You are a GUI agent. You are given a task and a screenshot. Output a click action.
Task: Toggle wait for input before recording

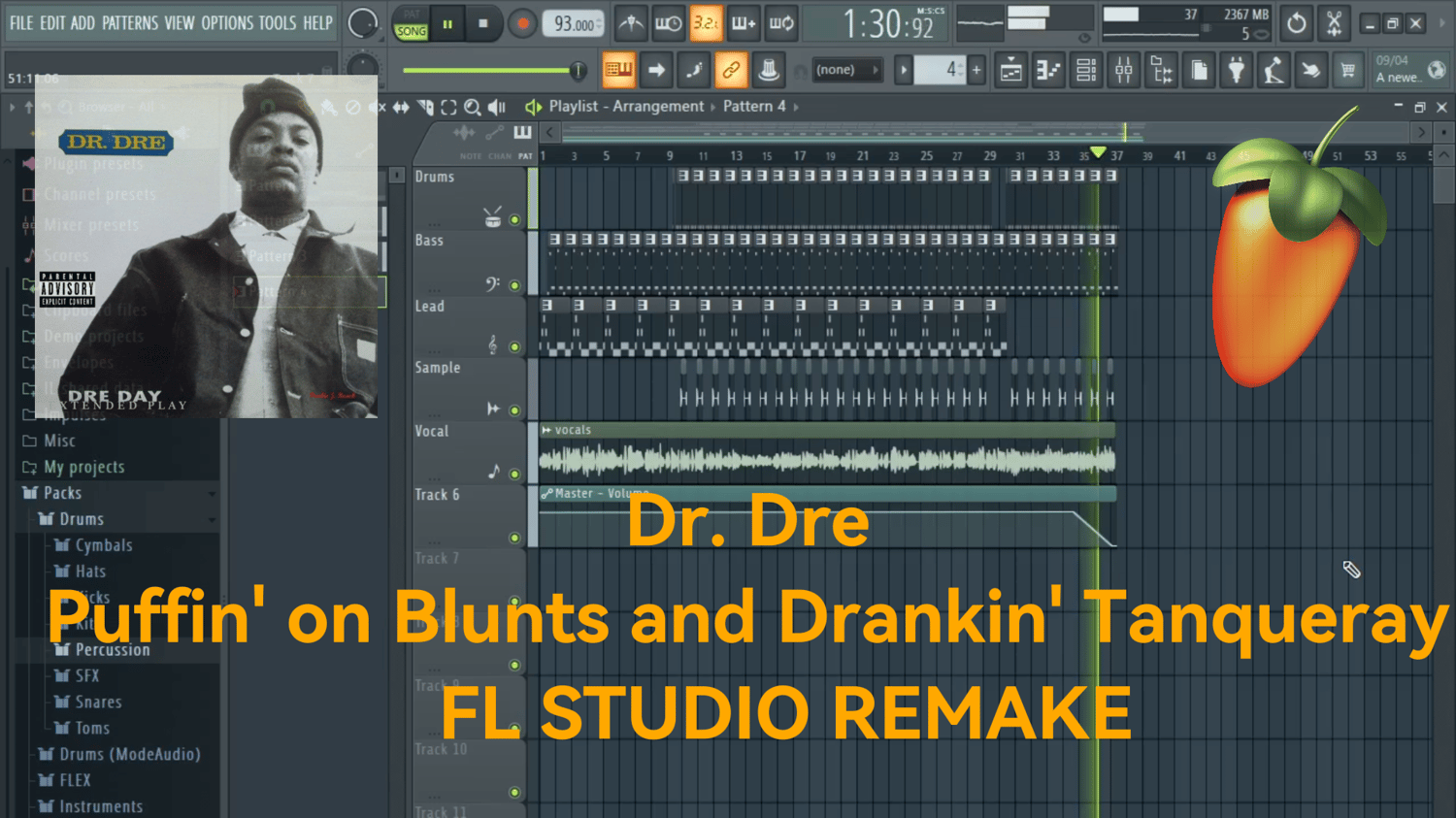(669, 23)
